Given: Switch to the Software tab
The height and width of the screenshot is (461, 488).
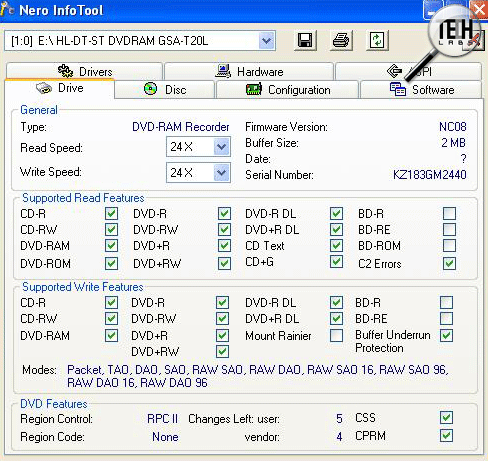Looking at the screenshot, I should pos(421,89).
